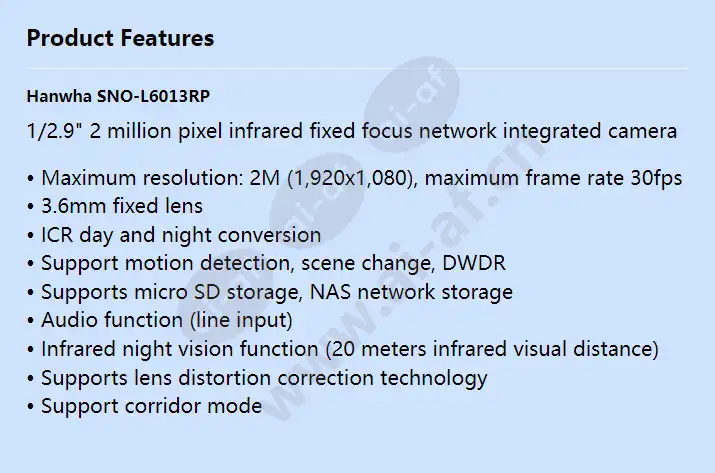
Task: Click the NAS network storage phrase
Action: (x=411, y=292)
